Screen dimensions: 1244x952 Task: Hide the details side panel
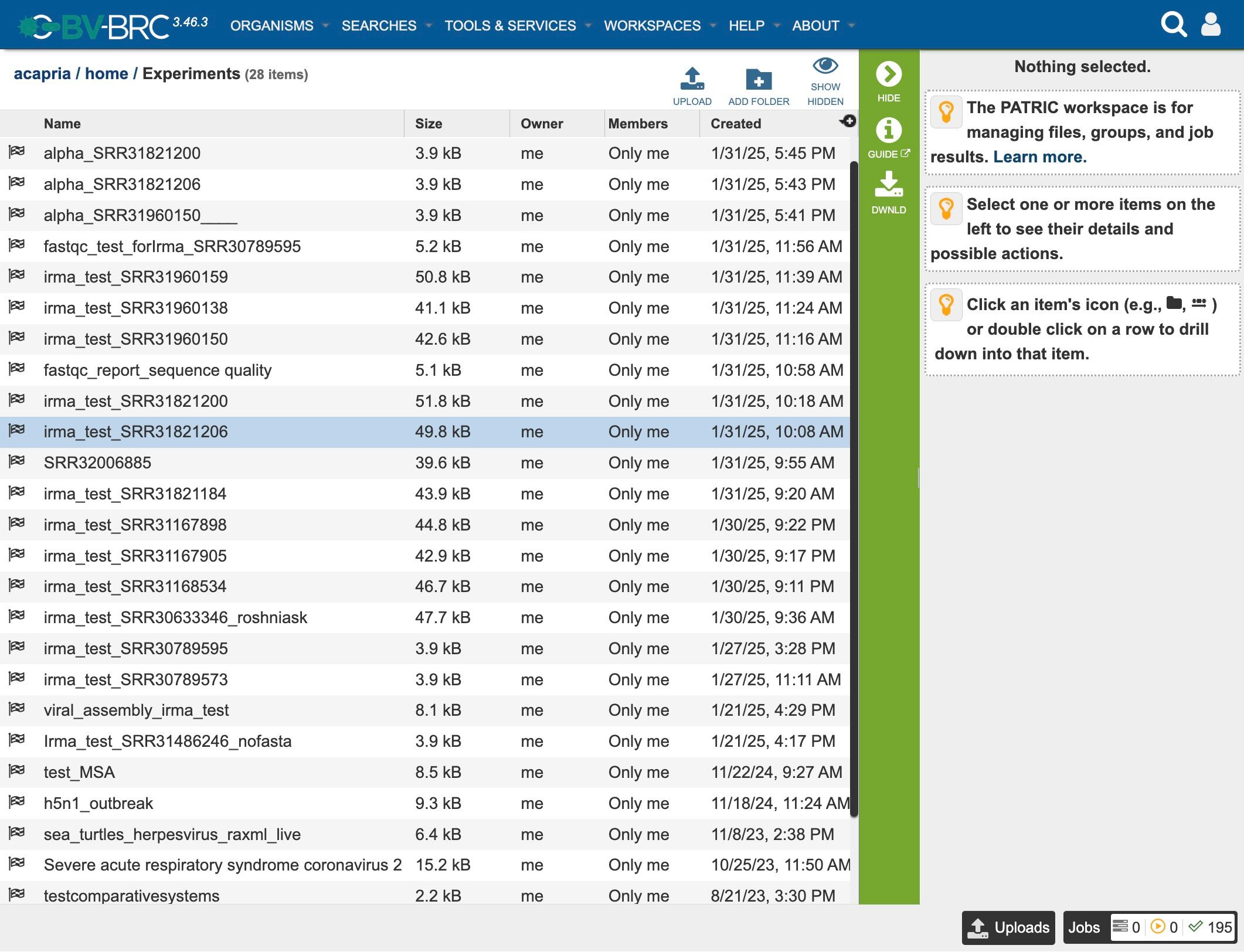[888, 74]
